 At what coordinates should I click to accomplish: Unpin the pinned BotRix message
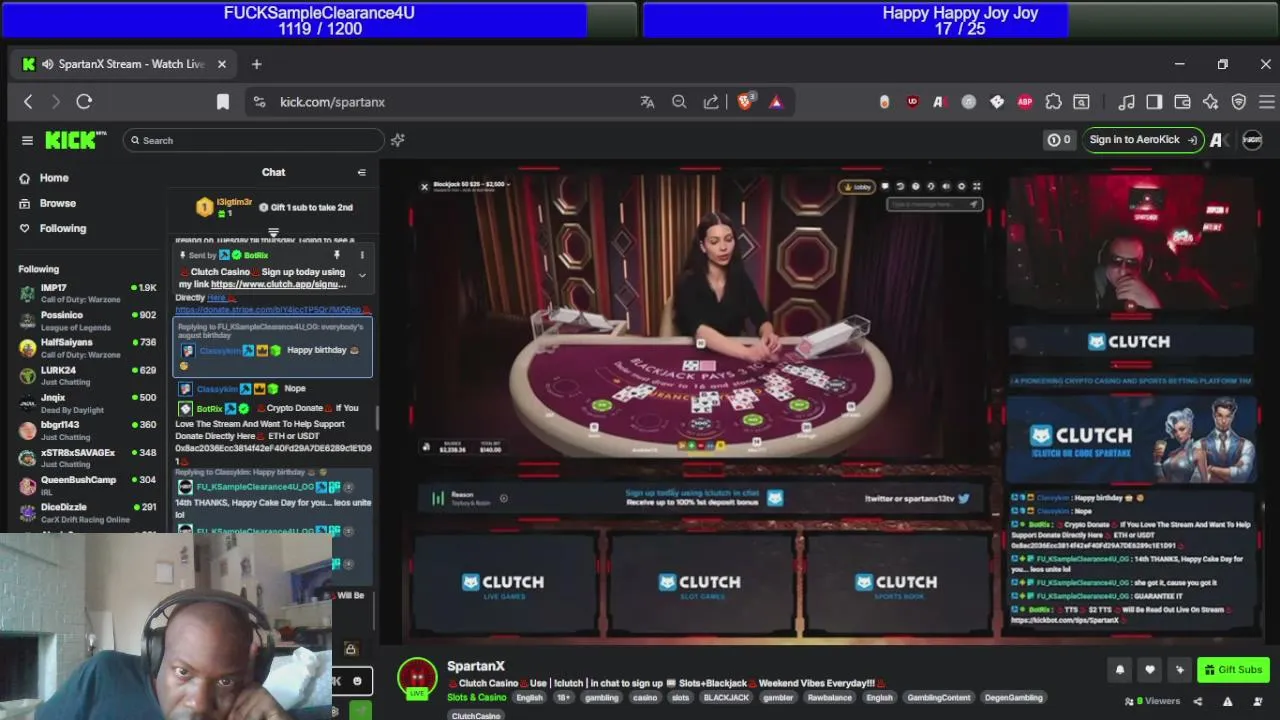[337, 255]
